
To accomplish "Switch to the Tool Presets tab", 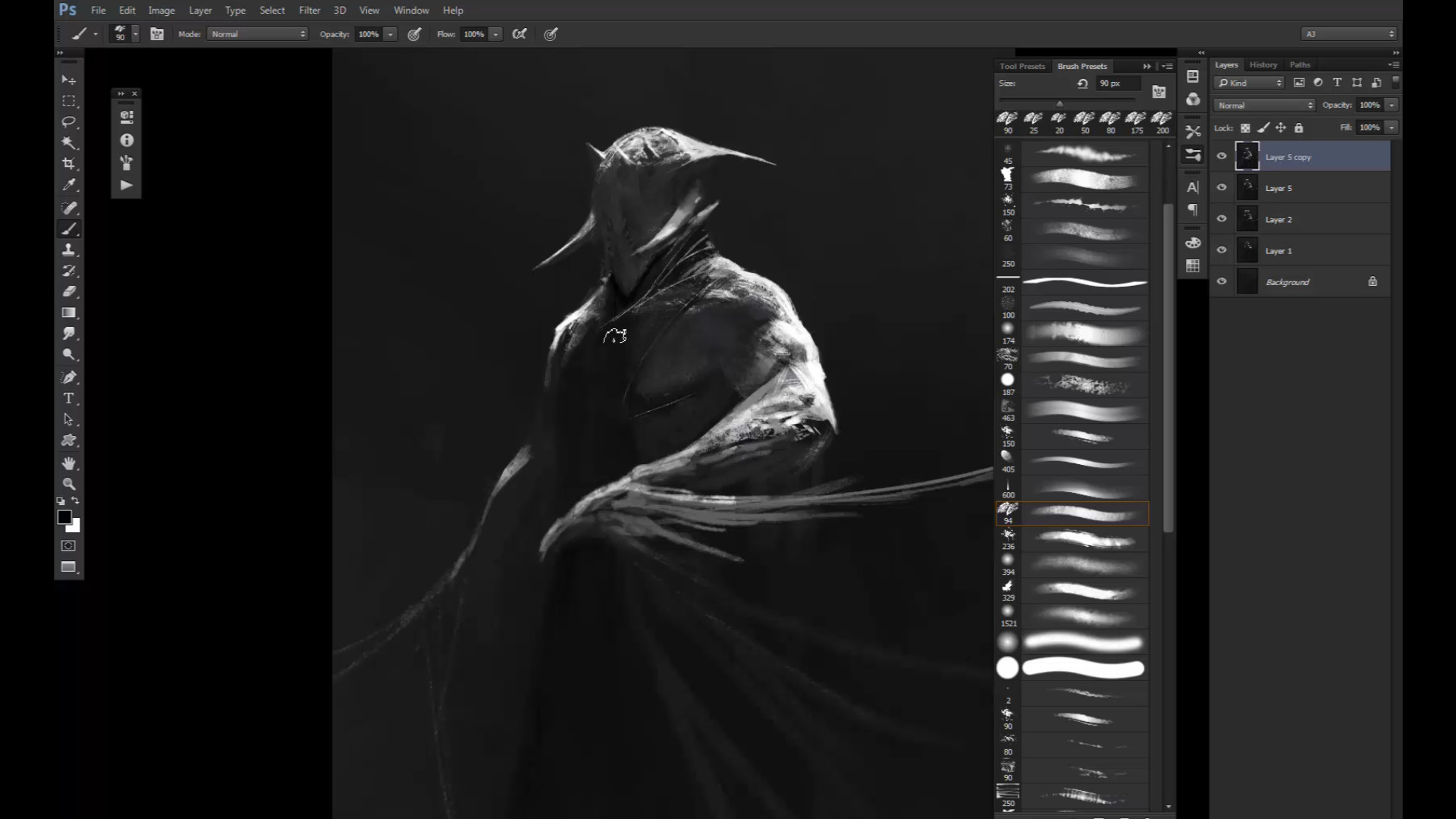I will 1021,66.
